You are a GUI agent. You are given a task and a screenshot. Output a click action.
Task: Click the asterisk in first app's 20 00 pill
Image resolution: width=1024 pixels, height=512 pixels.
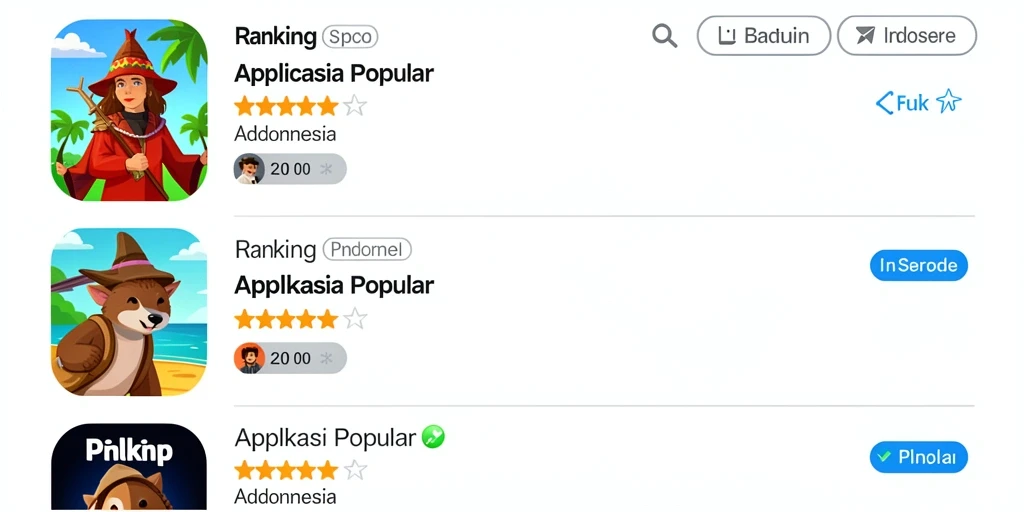click(x=326, y=169)
